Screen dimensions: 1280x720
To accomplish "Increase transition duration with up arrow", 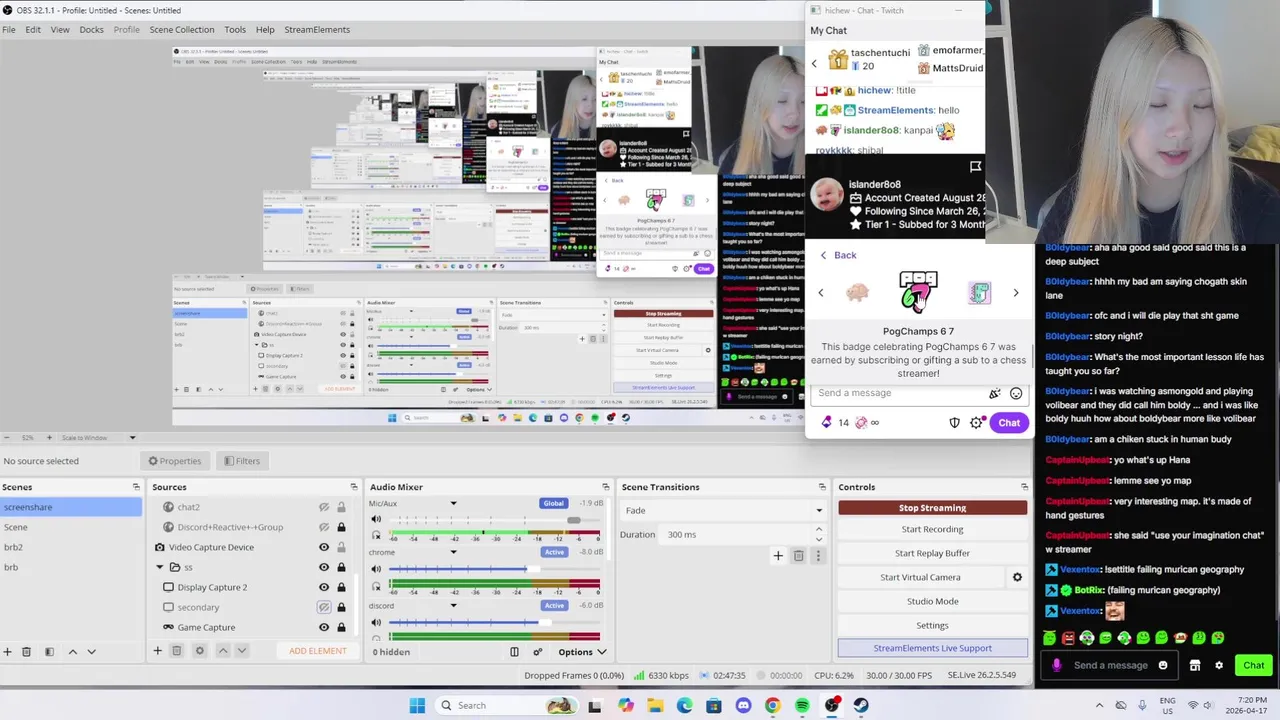I will [x=819, y=530].
